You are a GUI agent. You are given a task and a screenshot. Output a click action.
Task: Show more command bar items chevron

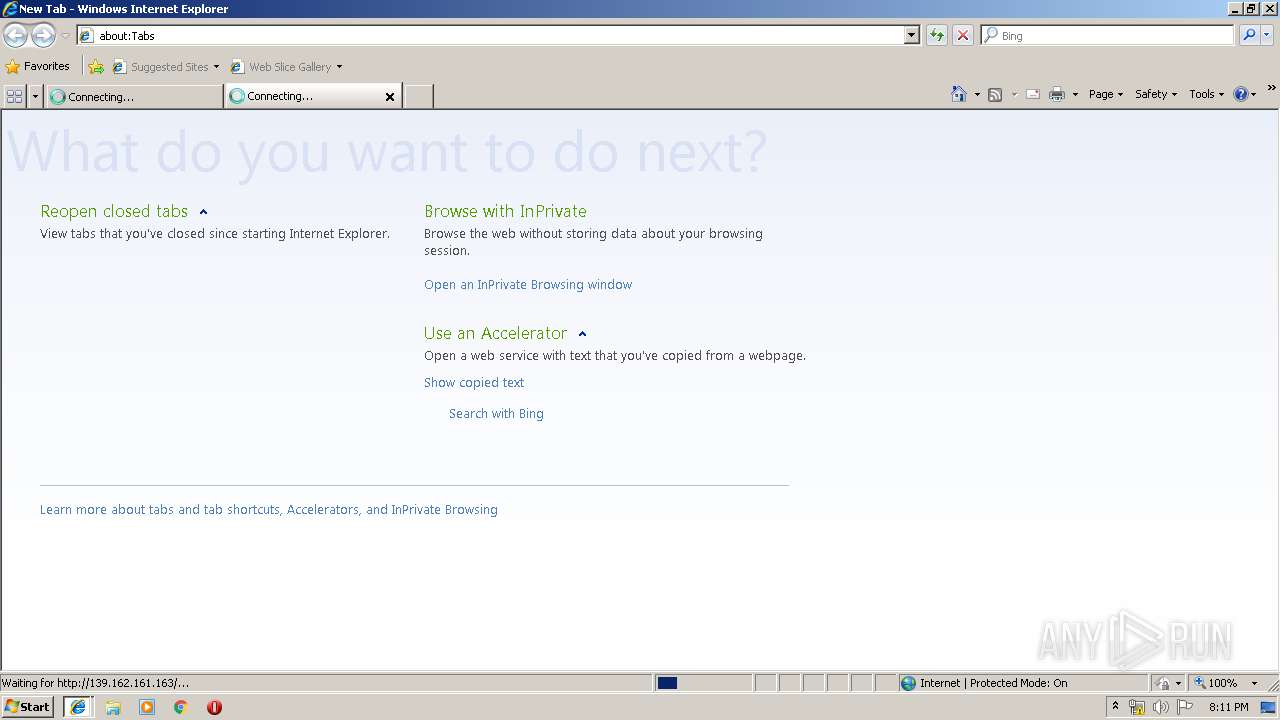(1271, 88)
